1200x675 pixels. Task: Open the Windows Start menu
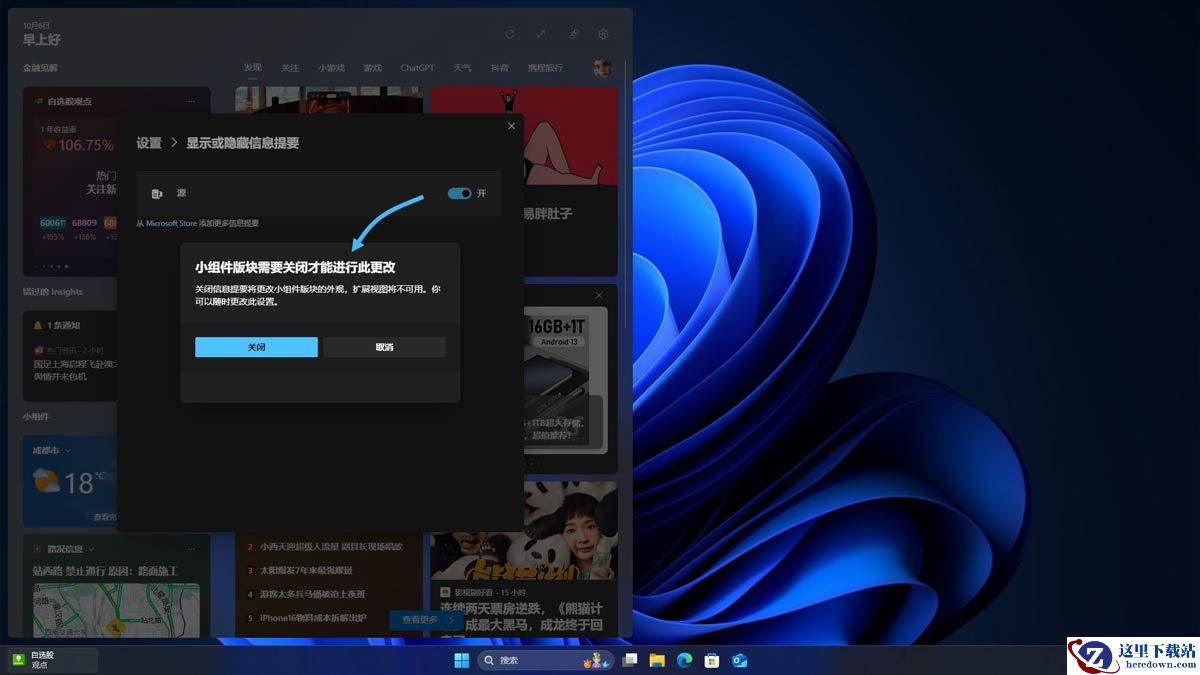[x=461, y=660]
